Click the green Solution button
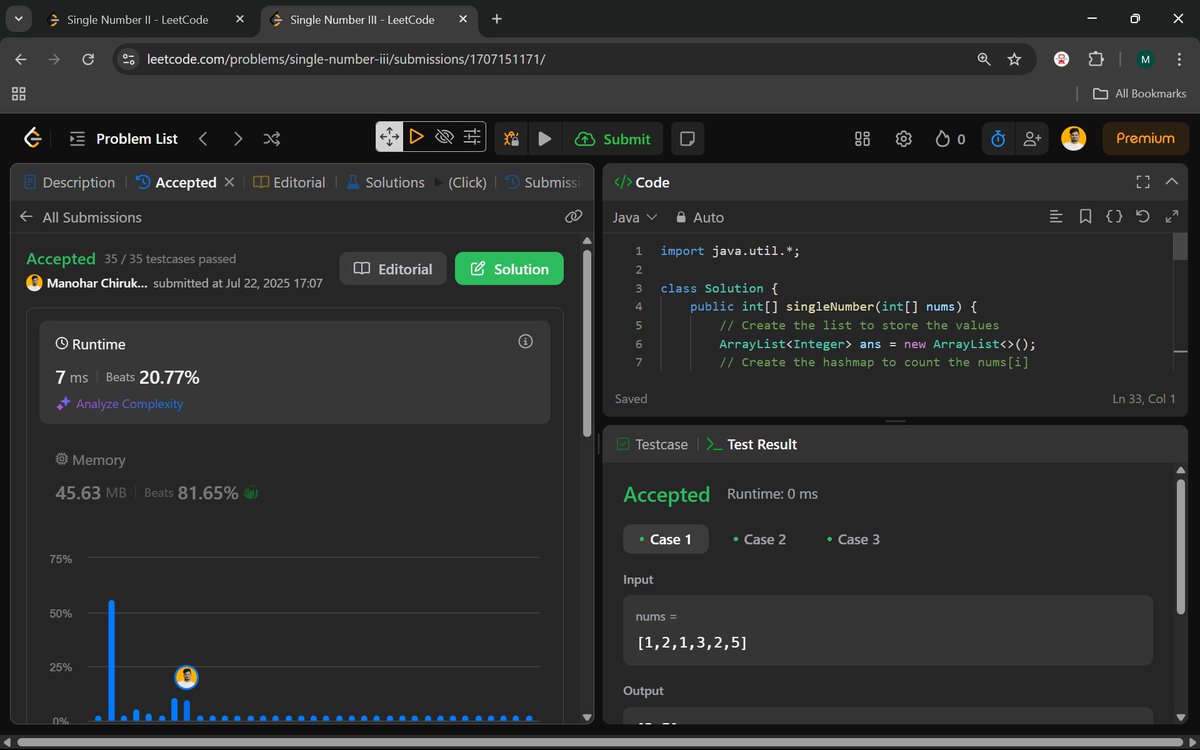The height and width of the screenshot is (750, 1200). (509, 269)
